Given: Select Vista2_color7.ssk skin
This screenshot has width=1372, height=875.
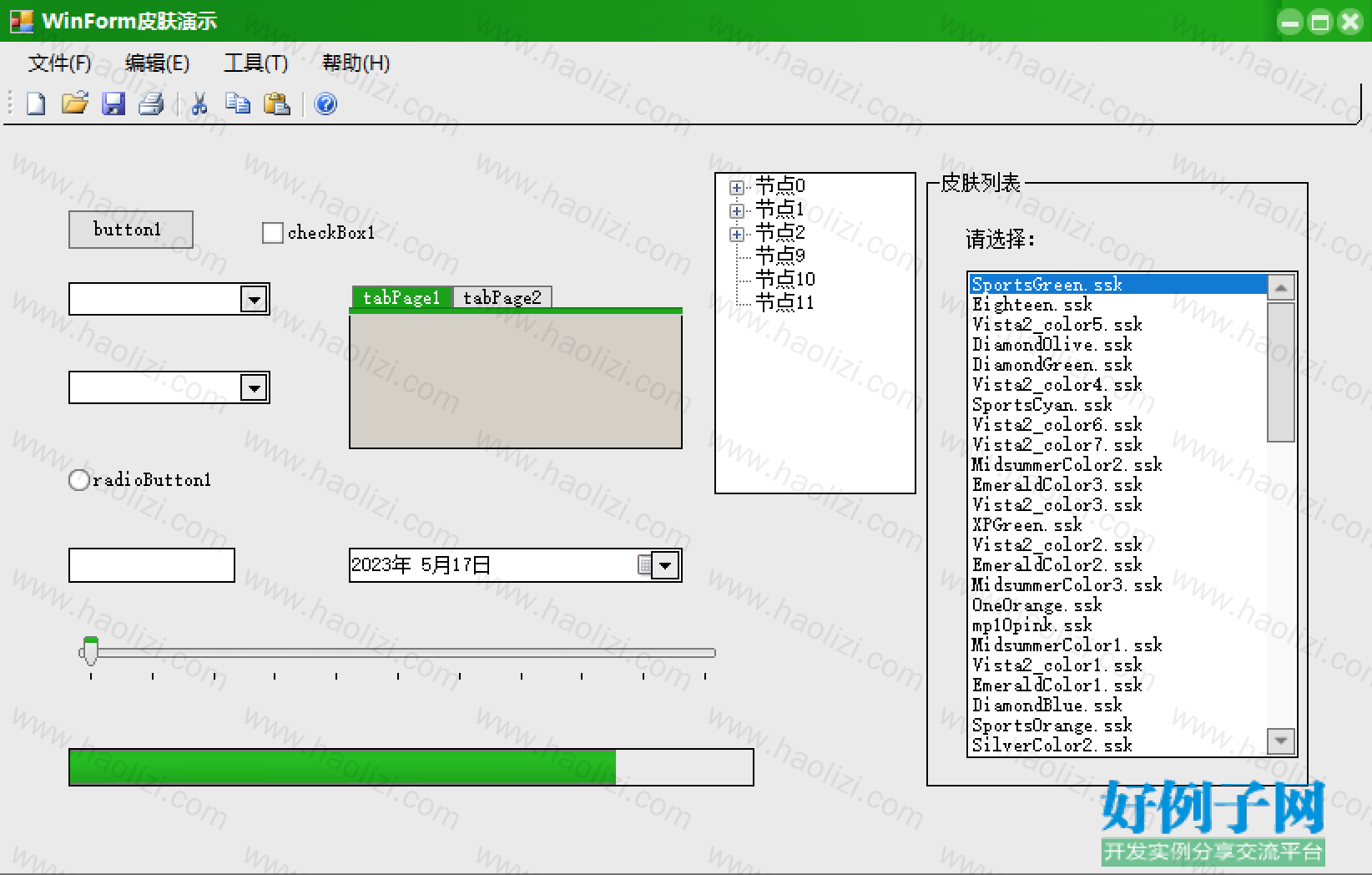Looking at the screenshot, I should pos(1118,445).
